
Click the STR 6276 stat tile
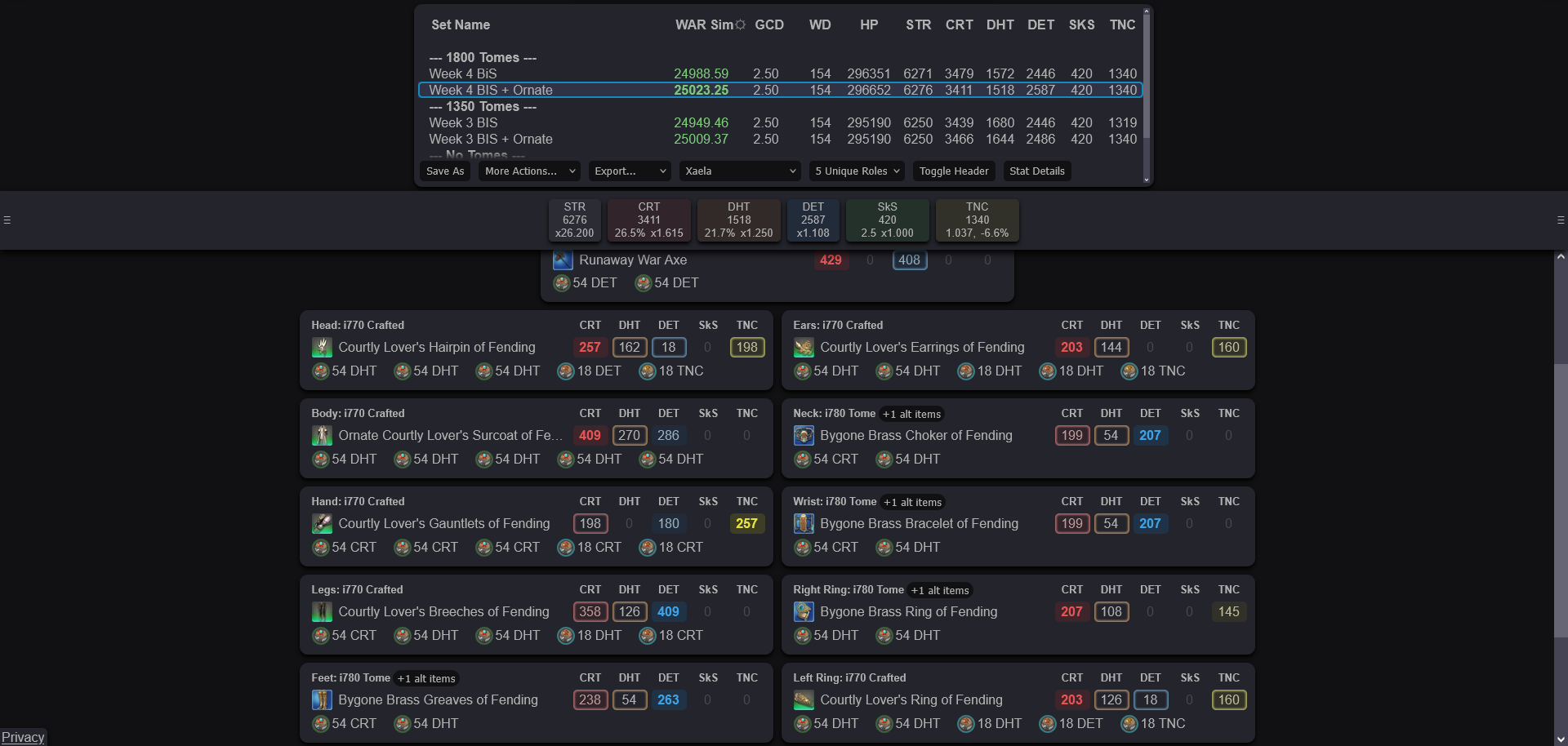point(575,220)
